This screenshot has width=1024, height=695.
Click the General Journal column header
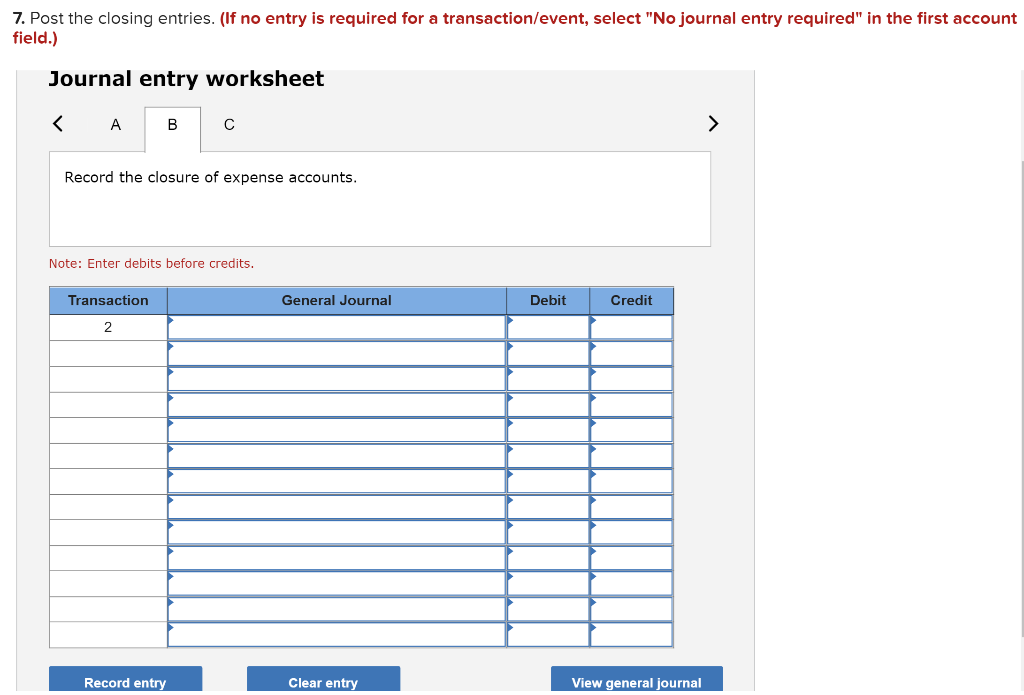[336, 300]
